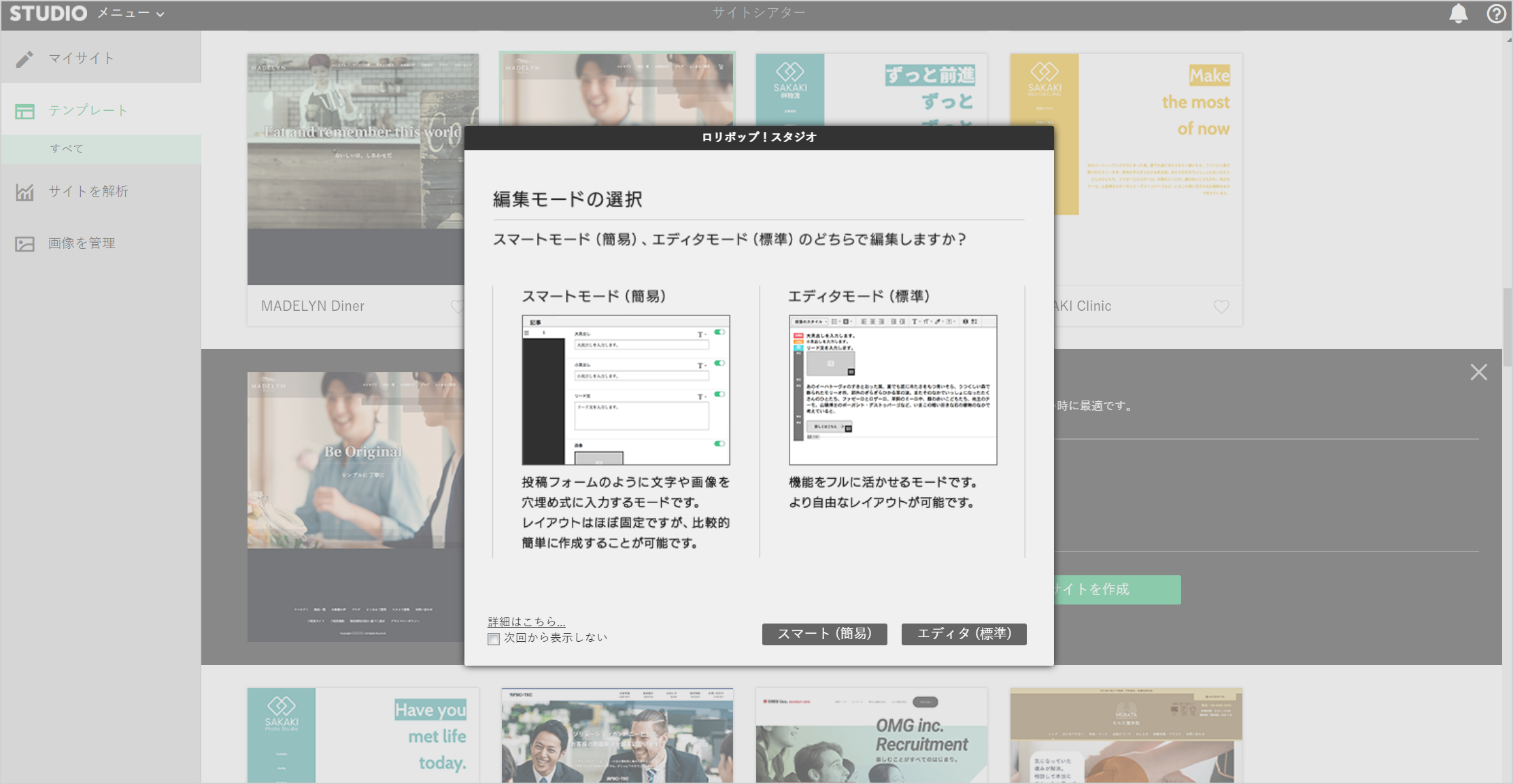Open the 詳細はこちら link
The height and width of the screenshot is (784, 1513).
tap(526, 621)
